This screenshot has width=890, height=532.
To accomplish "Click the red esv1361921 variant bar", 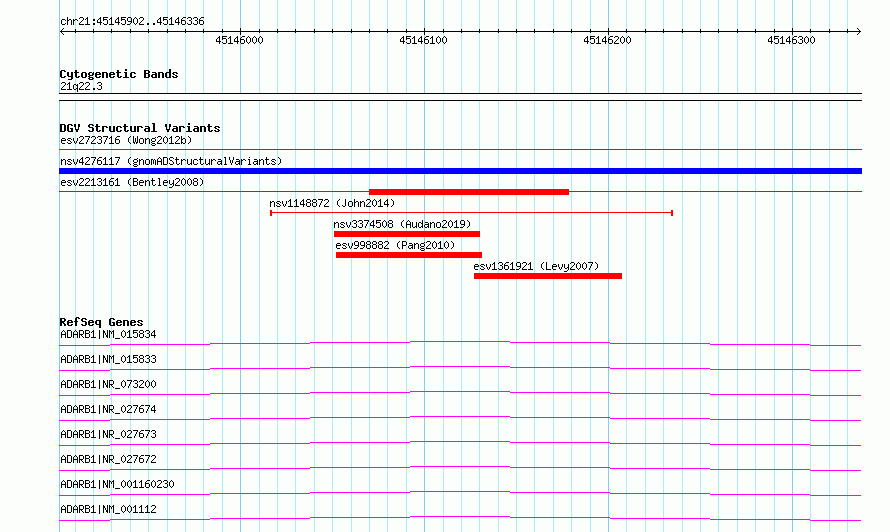I will (x=548, y=276).
